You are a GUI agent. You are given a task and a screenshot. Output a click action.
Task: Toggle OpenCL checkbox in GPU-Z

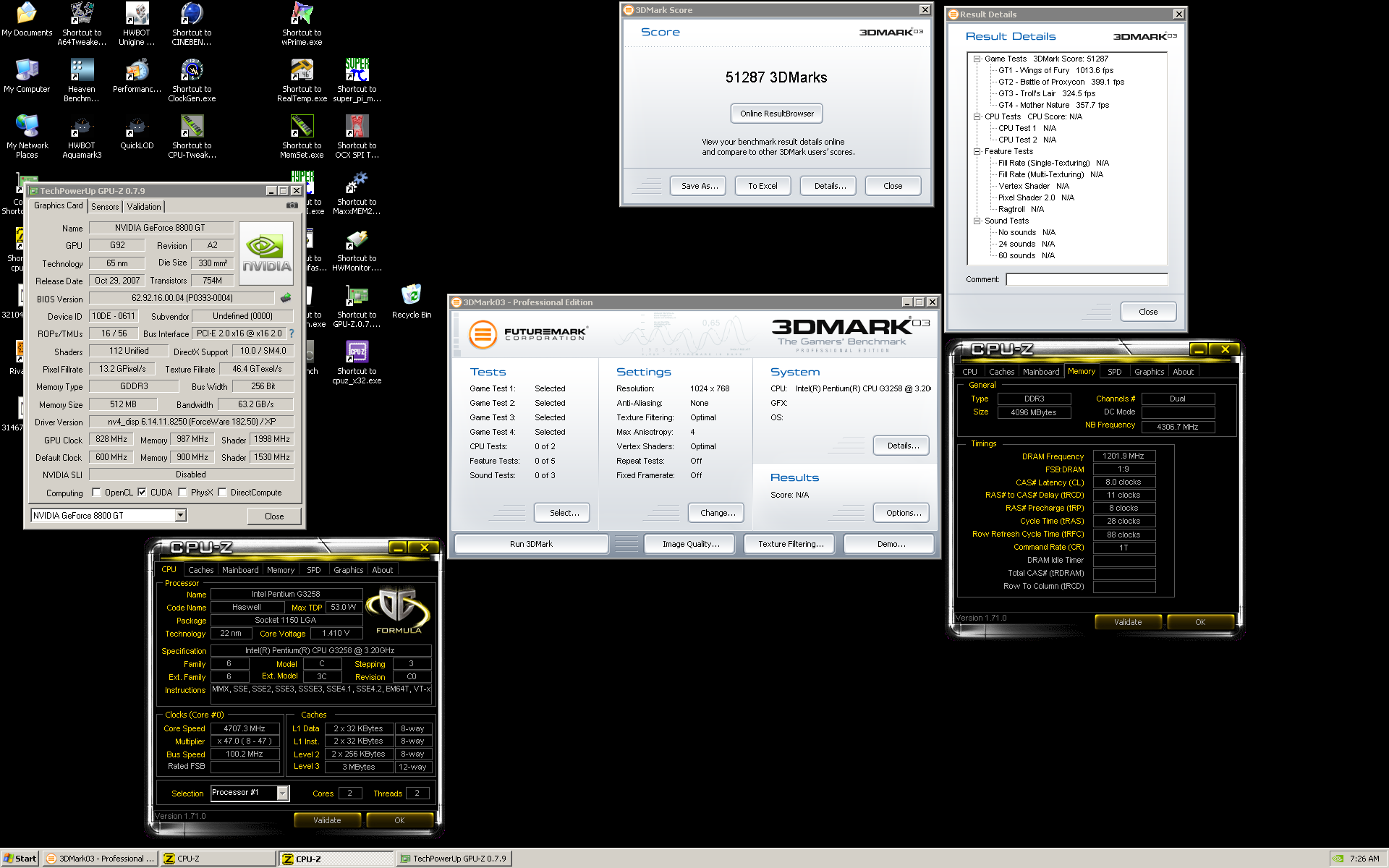[96, 493]
